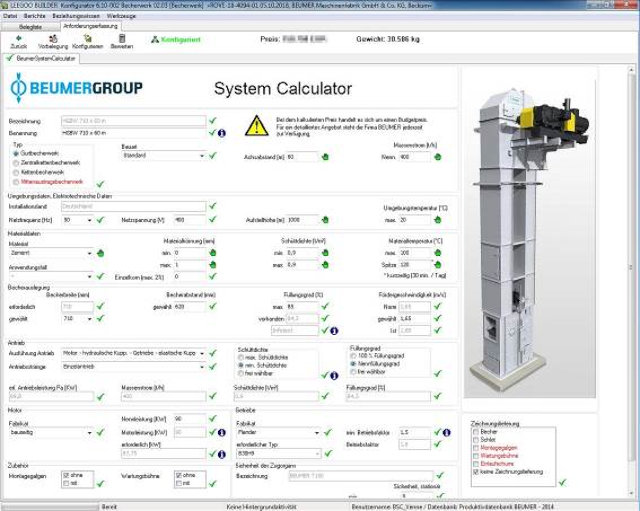Screen dimensions: 640x511
Task: Select the Zentralkettenbecherwerk radio button
Action: coord(16,163)
